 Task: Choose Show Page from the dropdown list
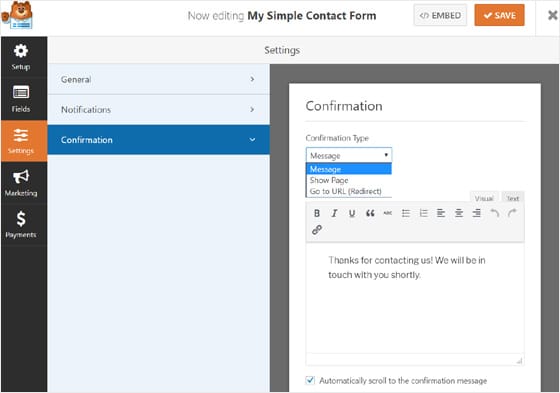tap(349, 180)
